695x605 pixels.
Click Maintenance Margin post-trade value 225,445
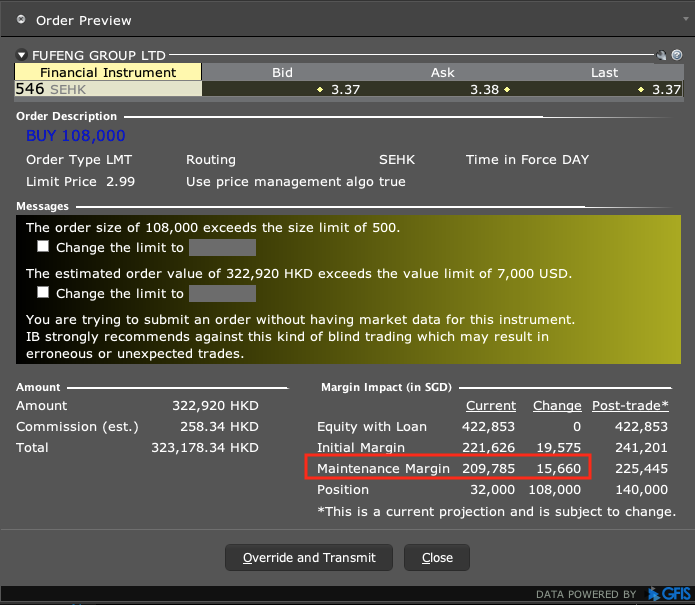pyautogui.click(x=641, y=468)
